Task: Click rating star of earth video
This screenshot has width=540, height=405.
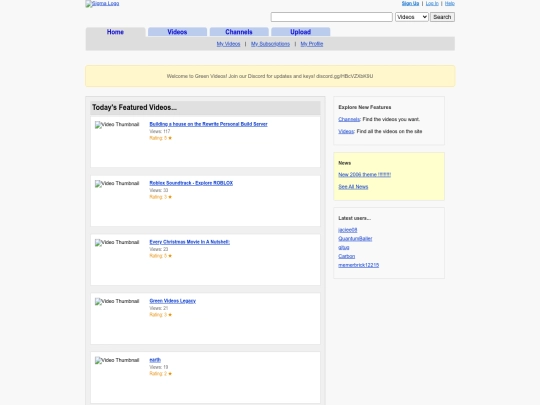Action: 170,374
